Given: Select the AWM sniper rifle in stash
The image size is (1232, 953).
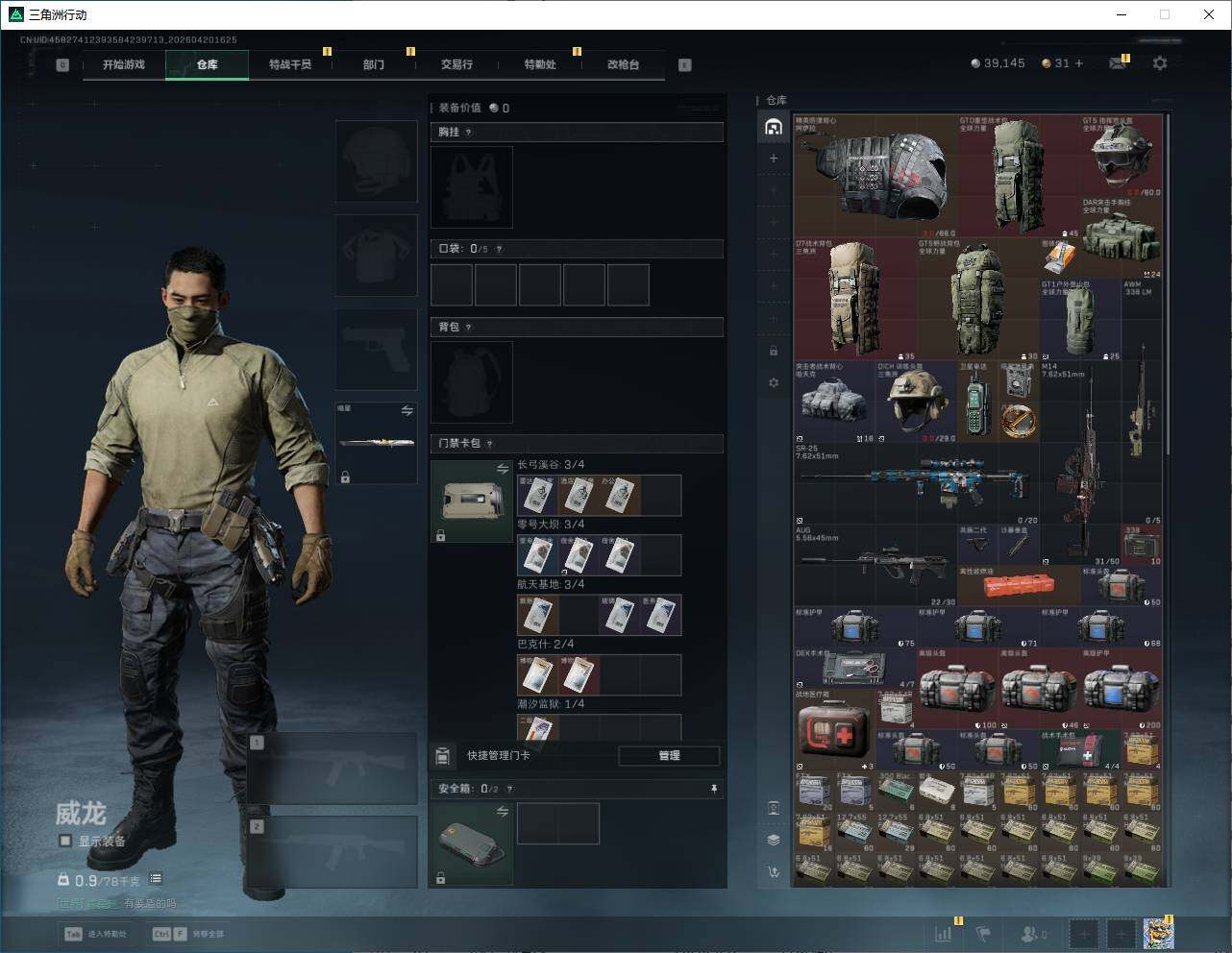Looking at the screenshot, I should [x=1143, y=403].
